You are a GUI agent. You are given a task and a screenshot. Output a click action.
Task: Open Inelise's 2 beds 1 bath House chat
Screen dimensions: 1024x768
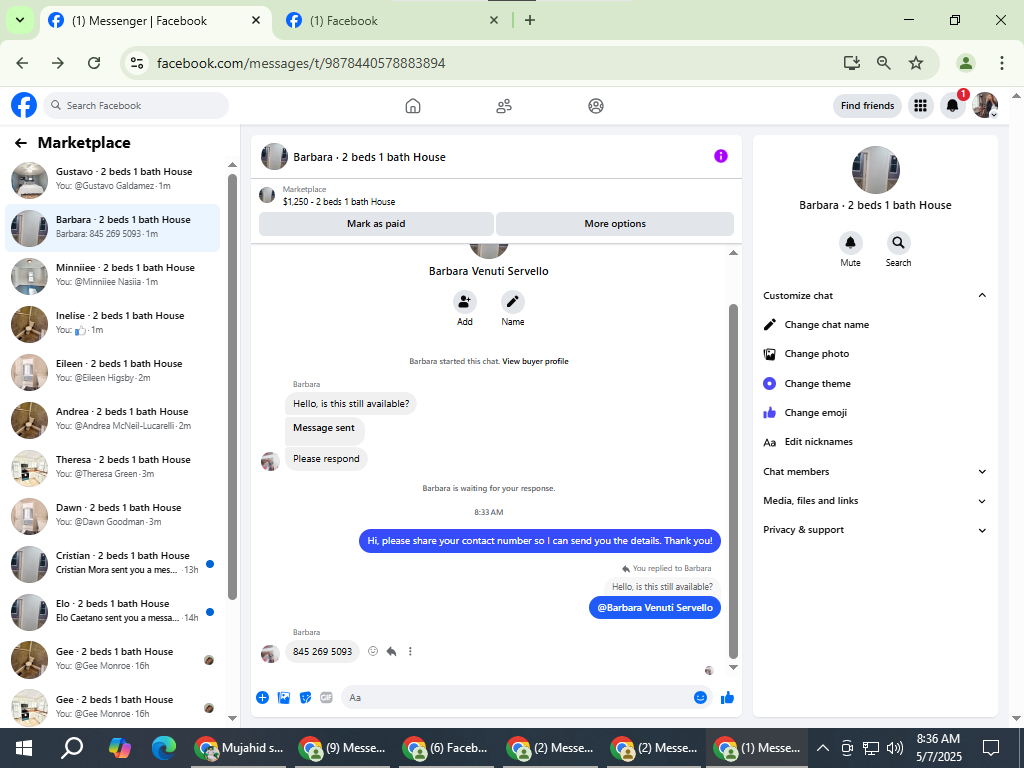(112, 324)
